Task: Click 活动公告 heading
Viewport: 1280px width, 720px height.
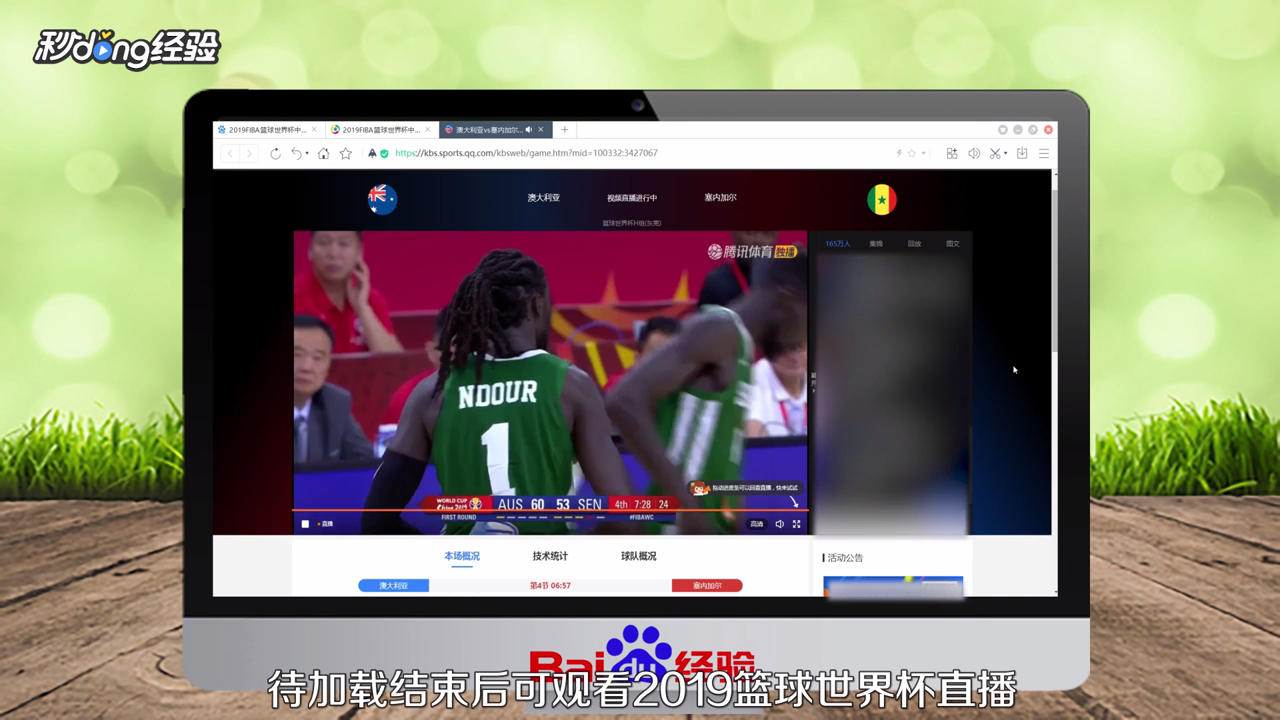Action: pos(845,558)
